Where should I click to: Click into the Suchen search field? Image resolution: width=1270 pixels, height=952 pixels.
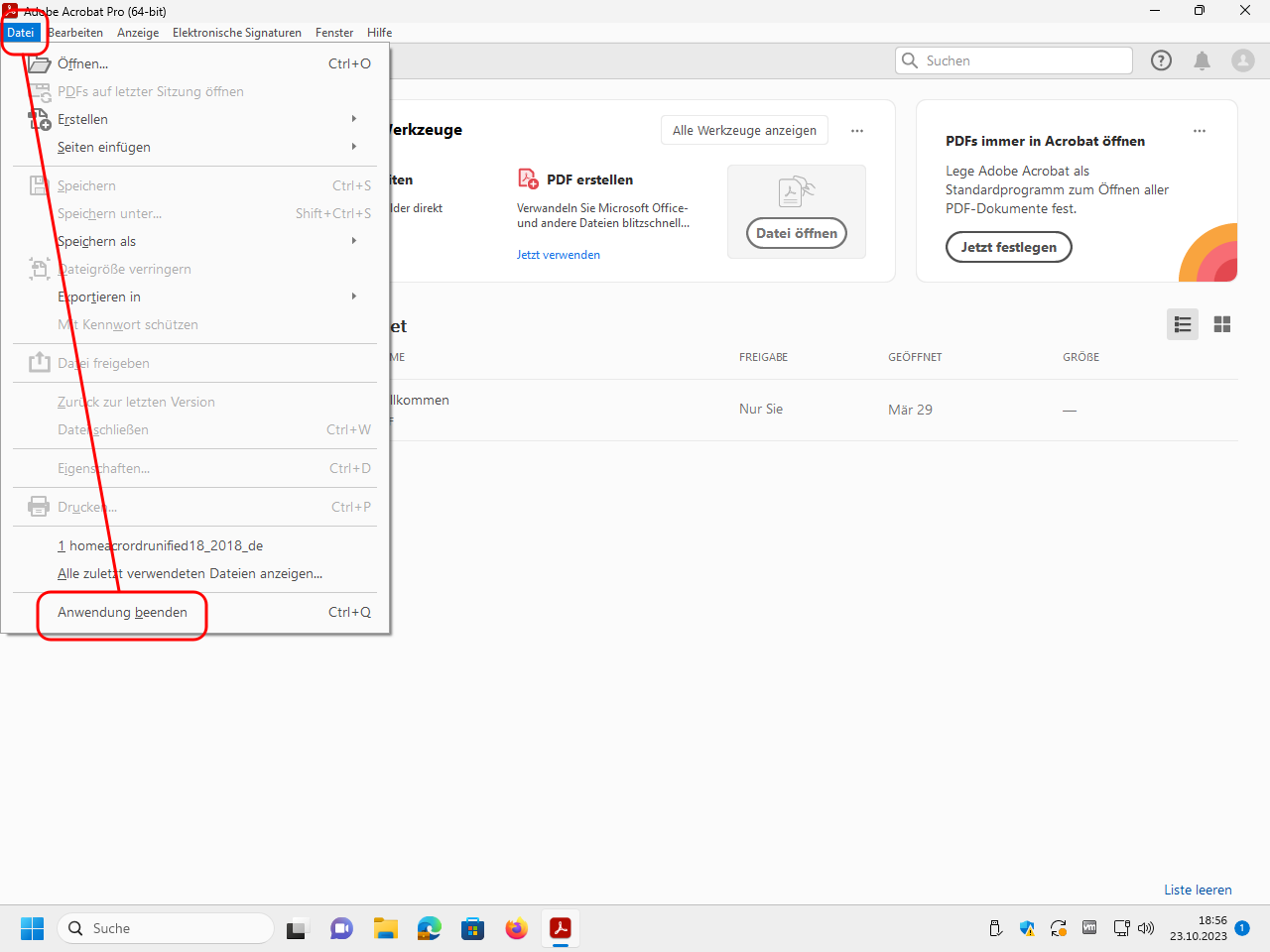tap(1022, 60)
